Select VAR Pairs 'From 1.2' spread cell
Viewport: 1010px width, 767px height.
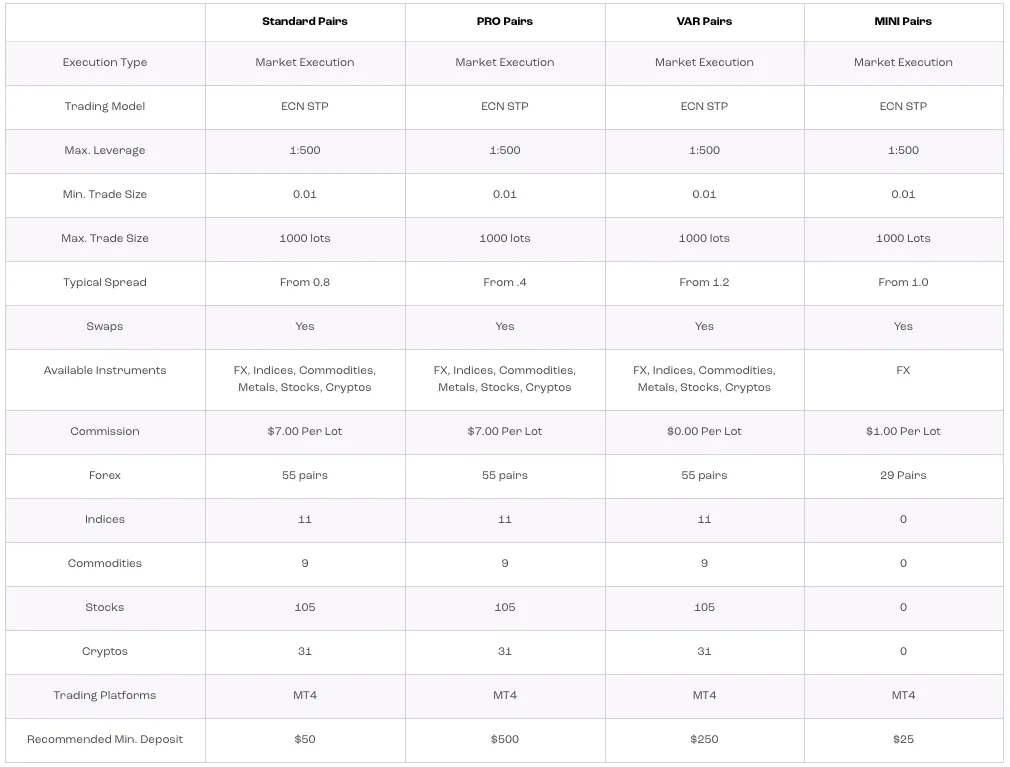click(x=704, y=282)
